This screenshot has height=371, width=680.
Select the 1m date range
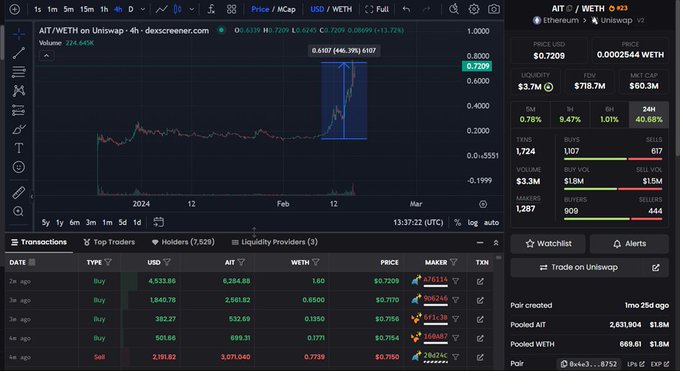(107, 223)
